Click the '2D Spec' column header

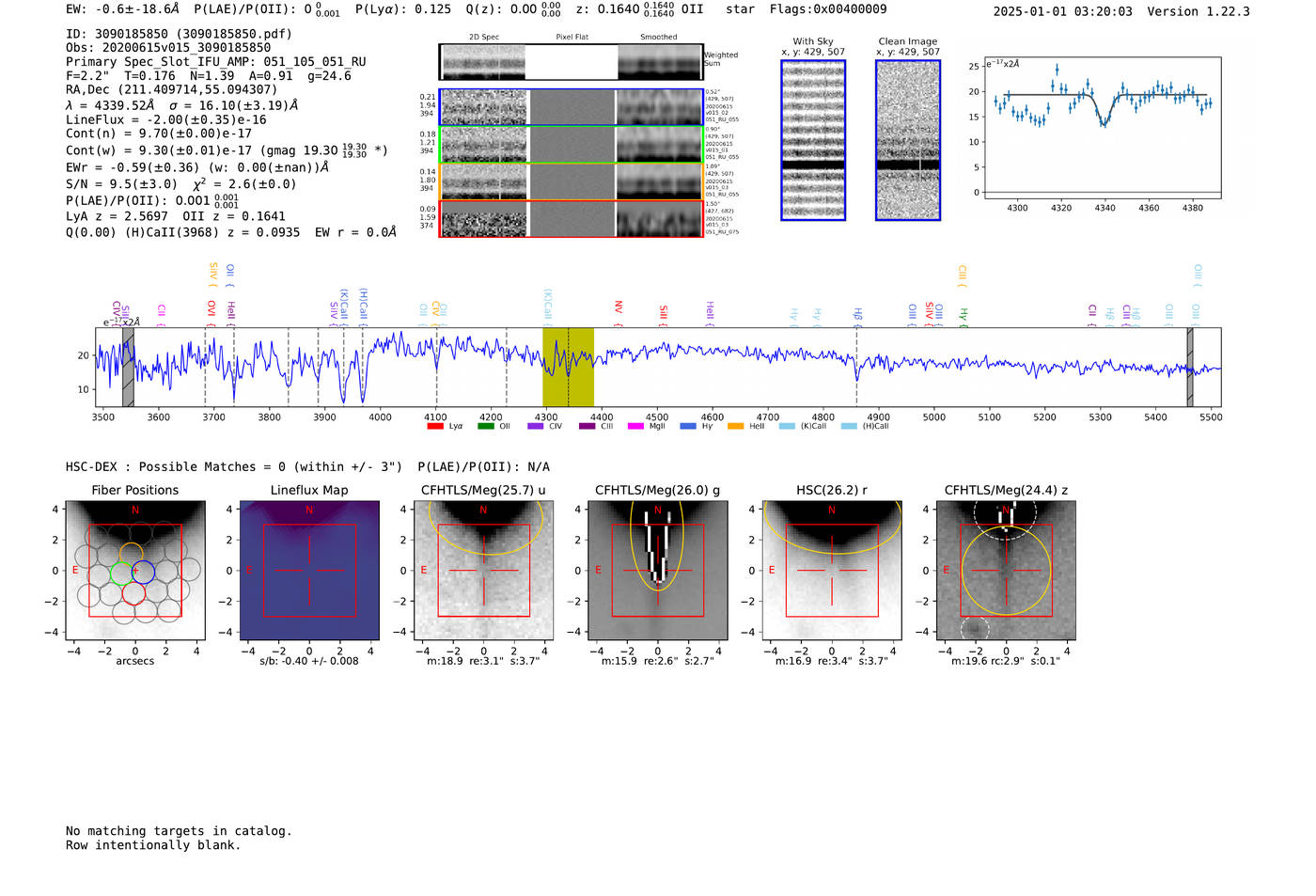[484, 38]
